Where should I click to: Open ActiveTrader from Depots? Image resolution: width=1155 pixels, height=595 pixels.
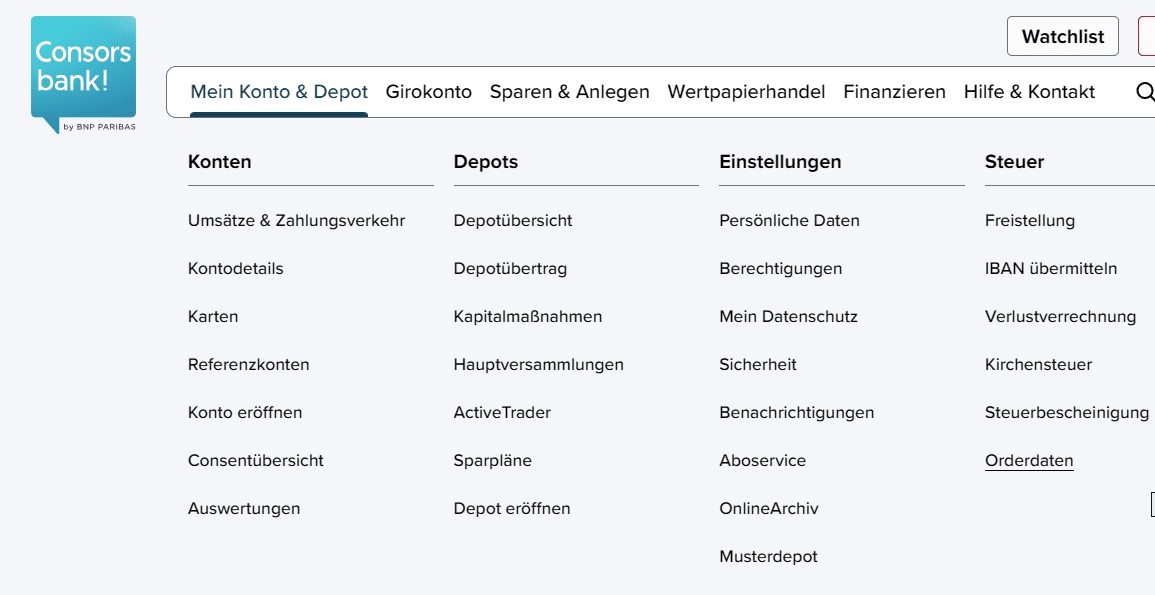(x=502, y=413)
